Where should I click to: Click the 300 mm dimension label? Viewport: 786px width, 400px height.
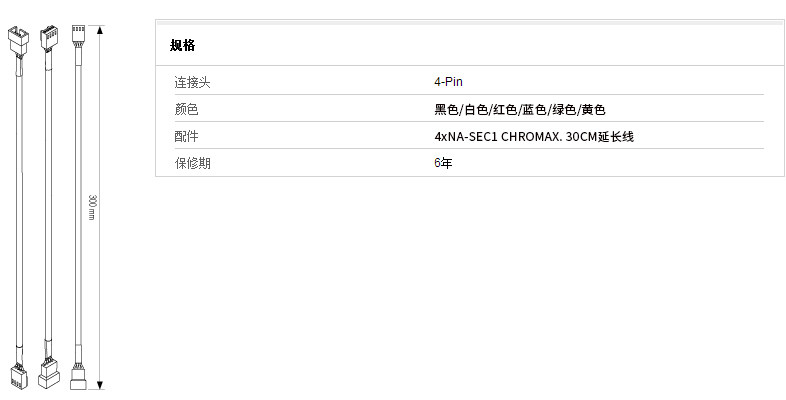(x=91, y=208)
